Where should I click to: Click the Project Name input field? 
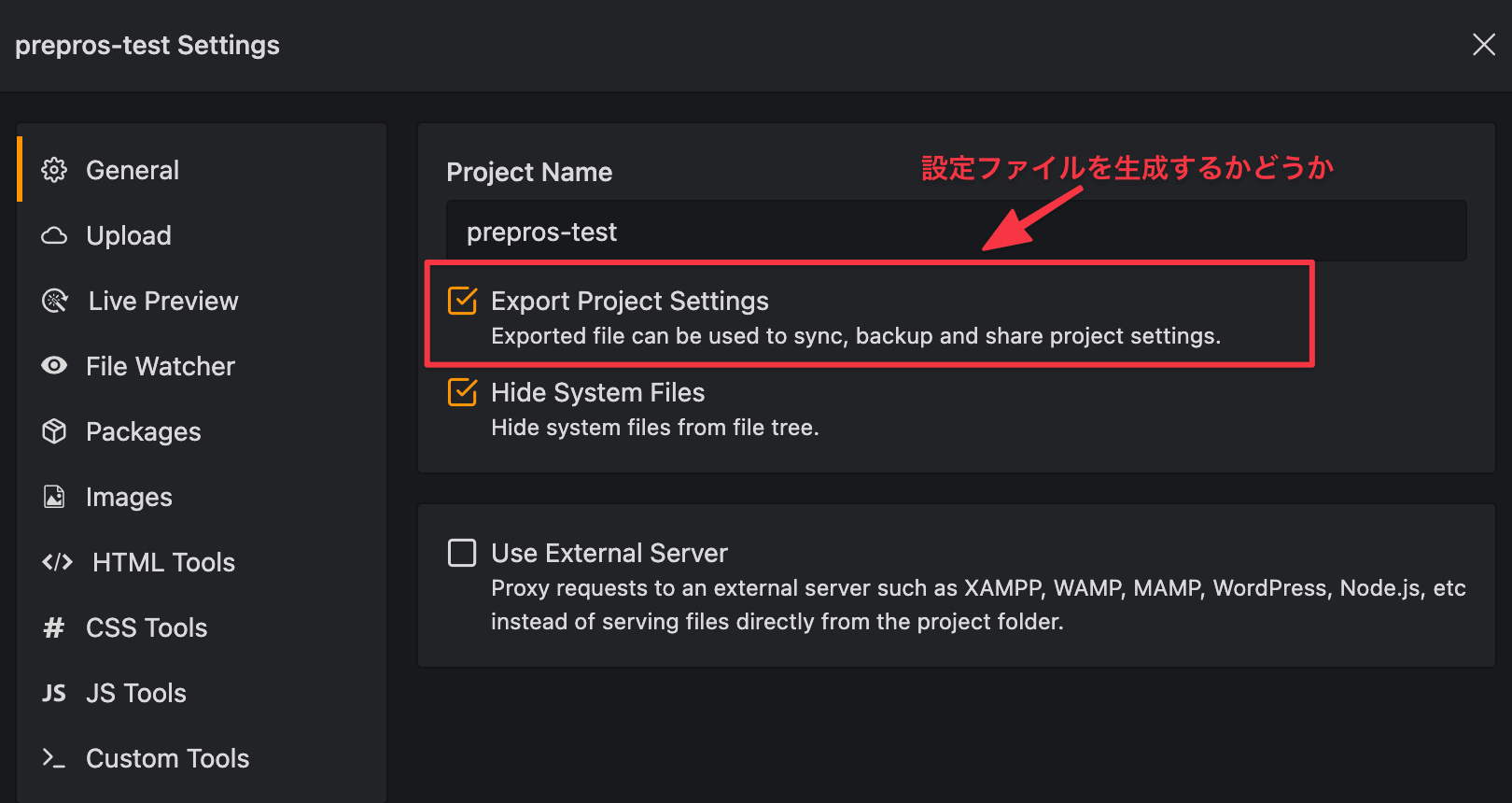956,232
